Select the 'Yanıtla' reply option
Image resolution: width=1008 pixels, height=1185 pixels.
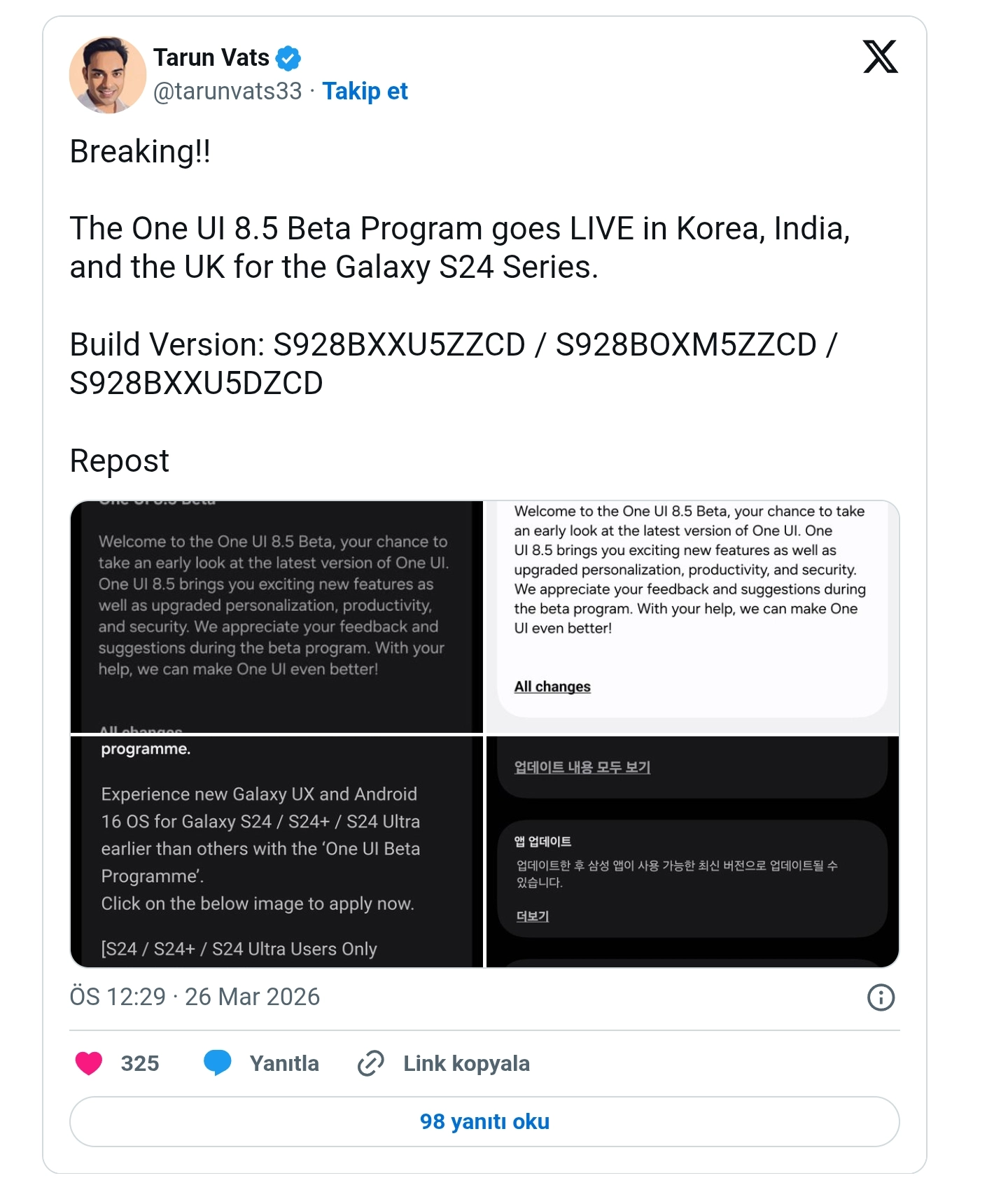283,1063
